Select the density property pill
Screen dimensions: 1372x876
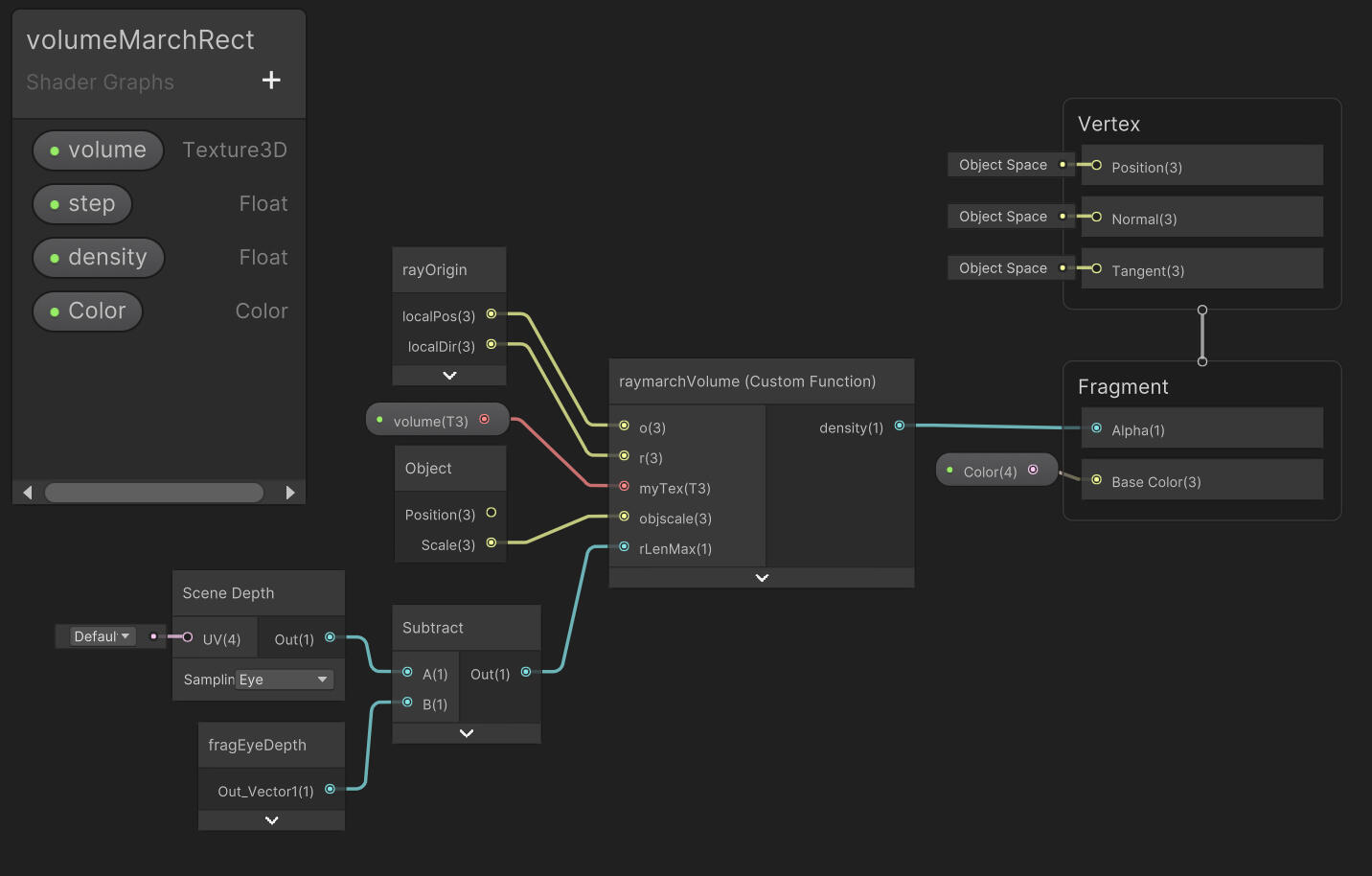click(99, 258)
